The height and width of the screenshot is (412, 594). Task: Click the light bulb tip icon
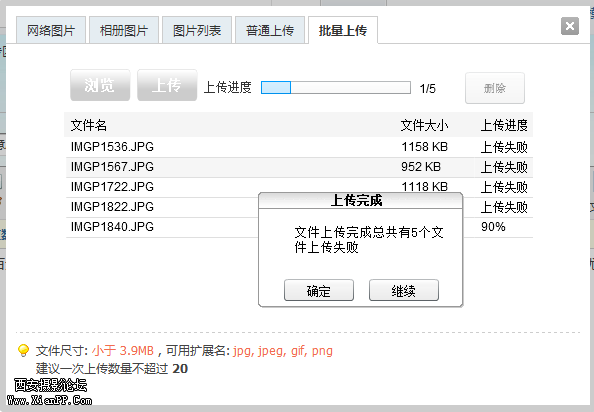point(23,350)
